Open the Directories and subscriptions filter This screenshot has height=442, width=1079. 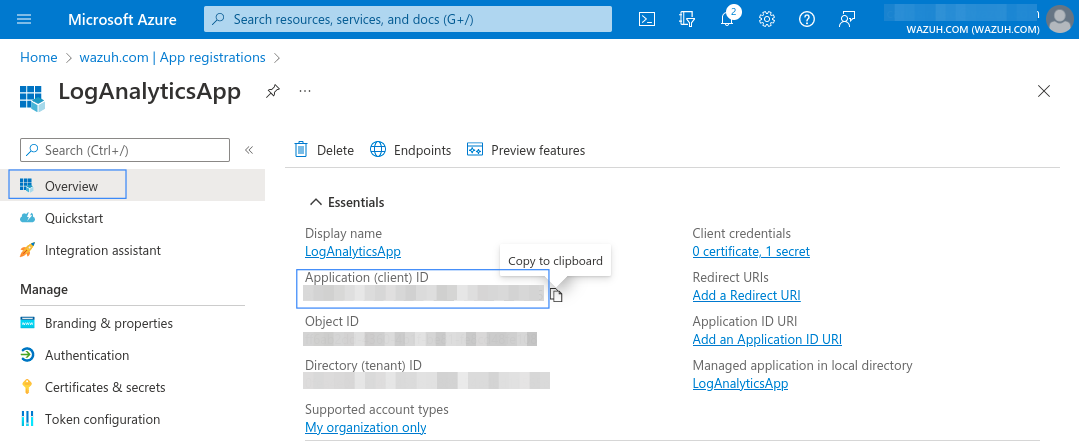point(687,19)
